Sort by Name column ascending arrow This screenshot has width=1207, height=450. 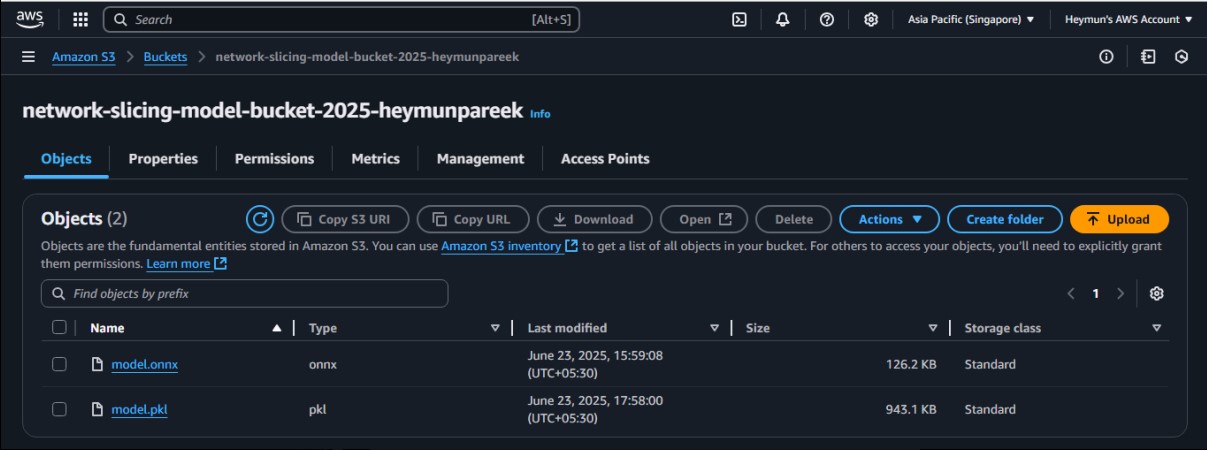(277, 328)
